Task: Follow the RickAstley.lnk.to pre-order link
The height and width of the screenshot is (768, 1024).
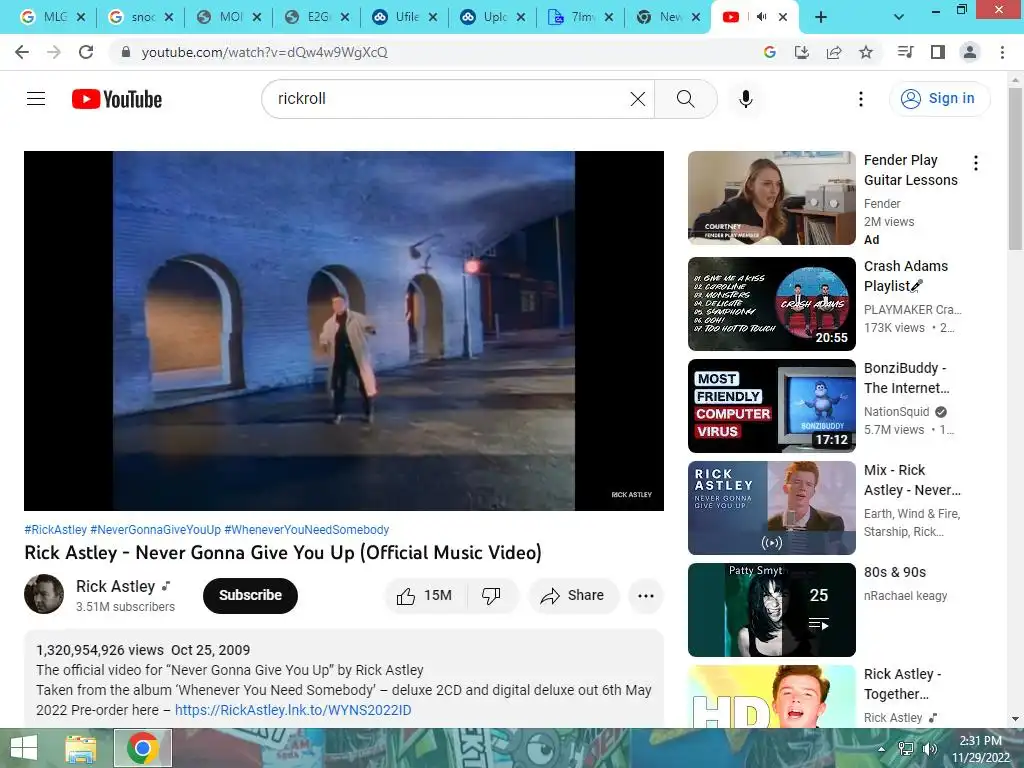Action: (293, 710)
